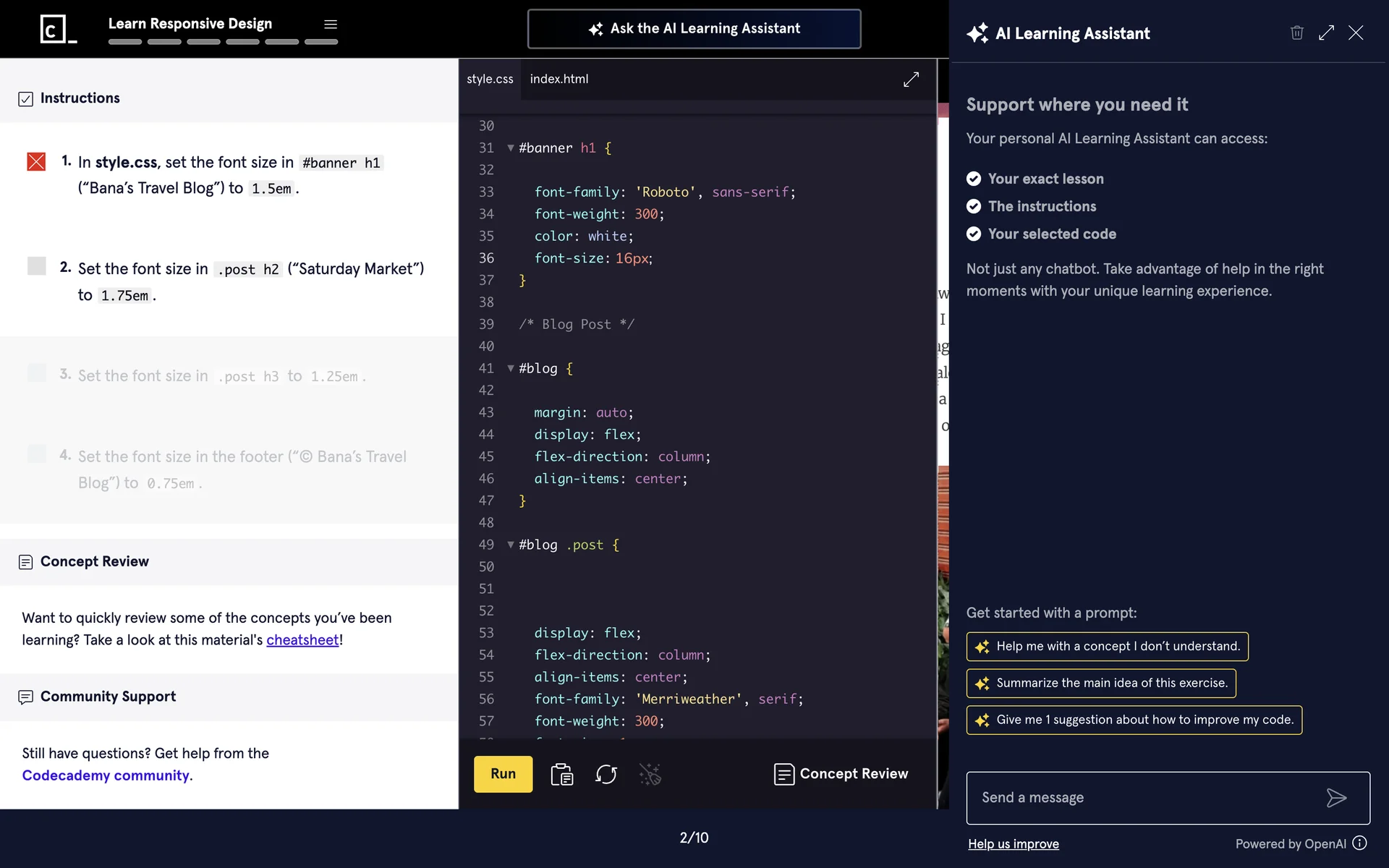Image resolution: width=1389 pixels, height=868 pixels.
Task: Toggle the Instructions checkmark header
Action: pos(26,99)
